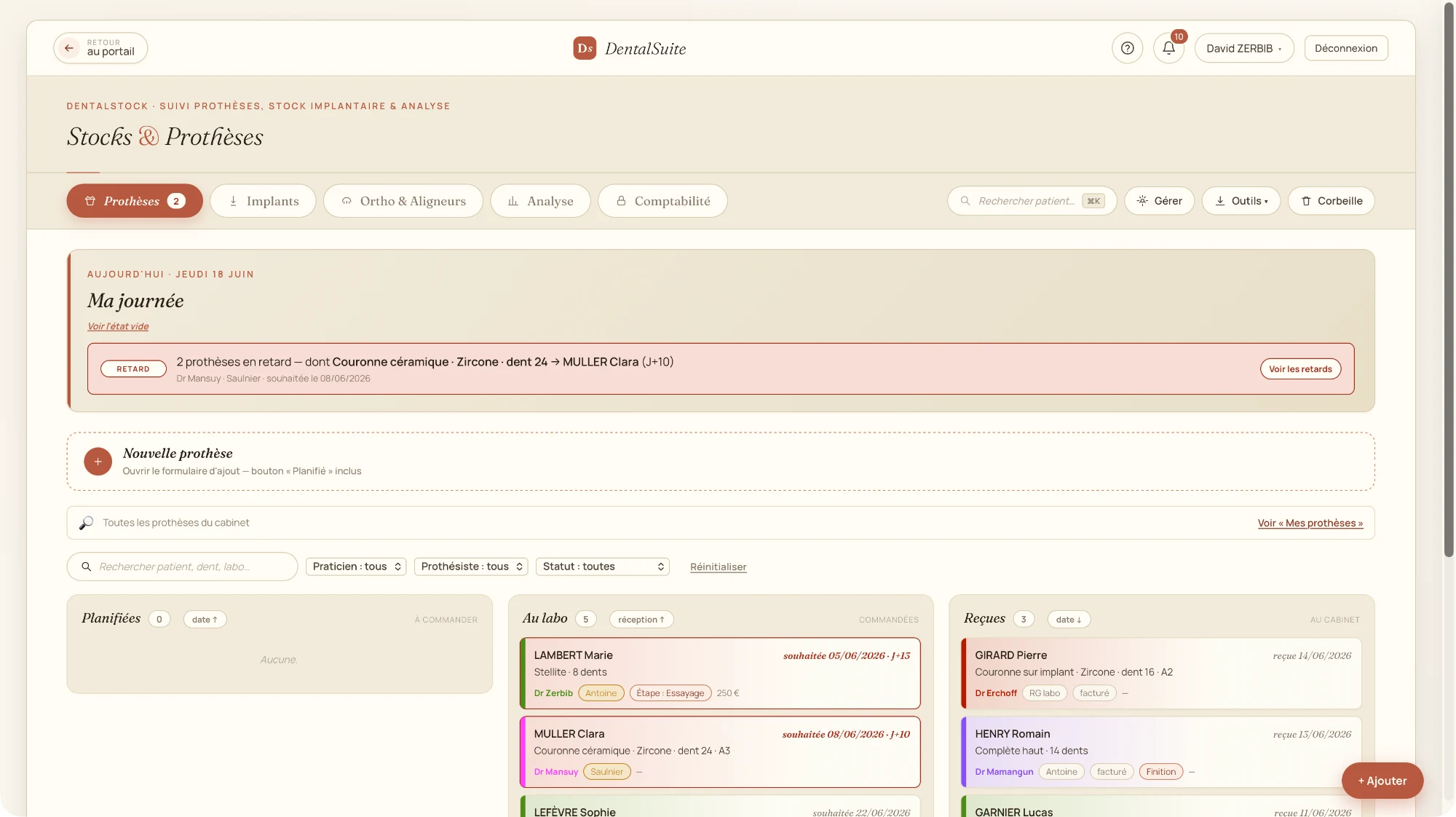Click Dr Erchoff on GIRARD Pierre card
The height and width of the screenshot is (817, 1456).
[x=995, y=693]
